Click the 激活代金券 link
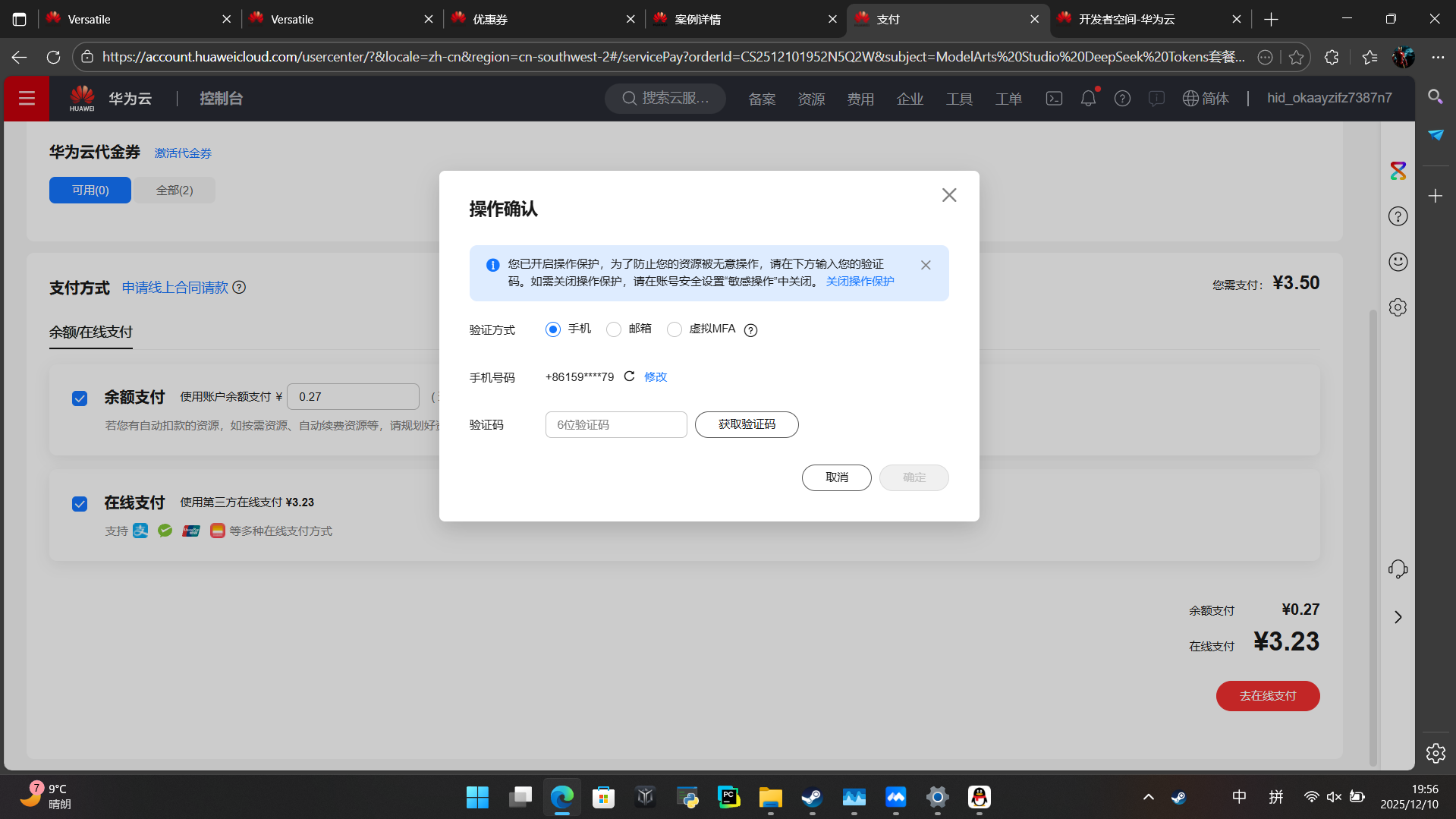This screenshot has width=1456, height=819. coord(183,153)
